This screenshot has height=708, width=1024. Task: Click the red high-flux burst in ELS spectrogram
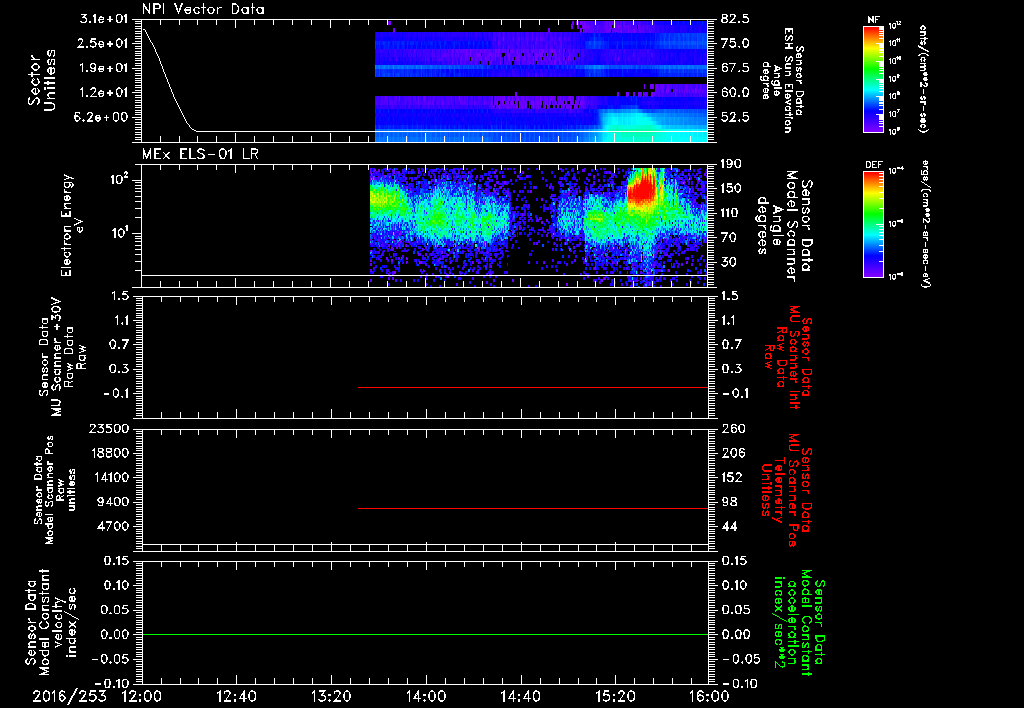pyautogui.click(x=641, y=187)
